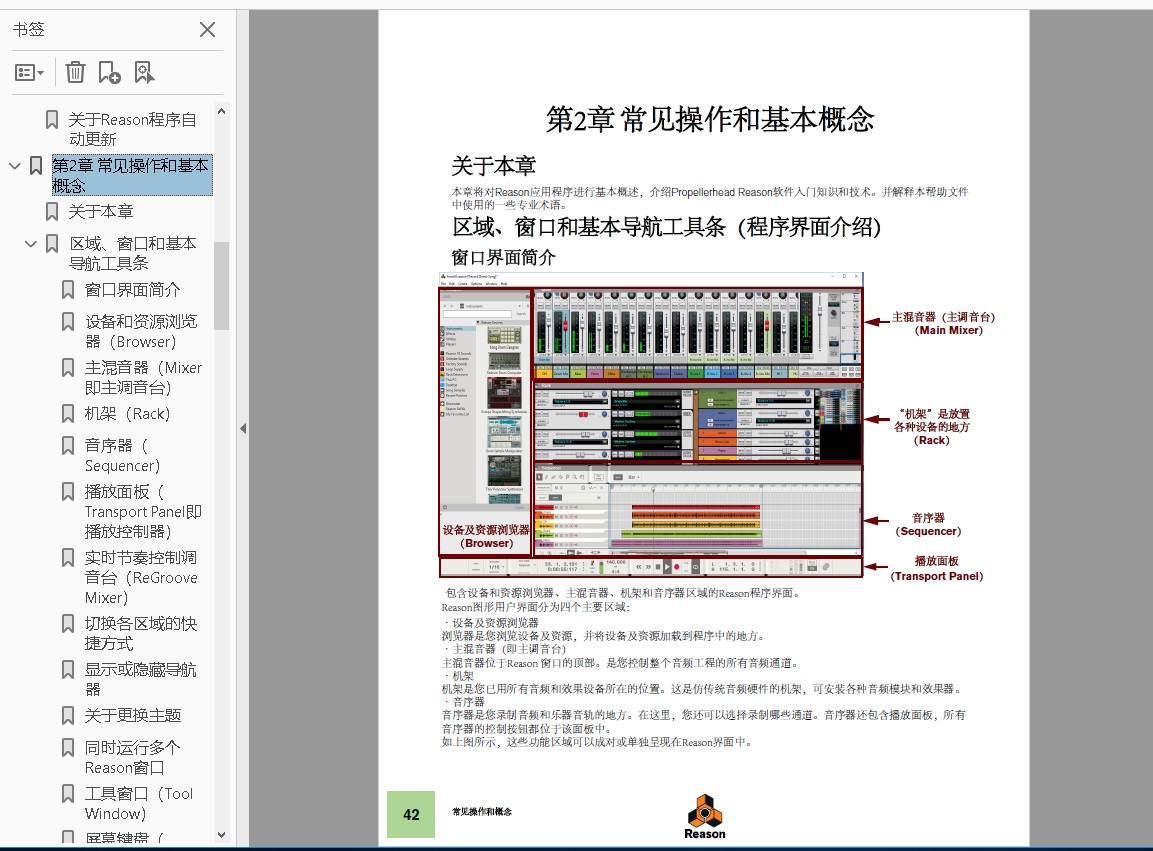The height and width of the screenshot is (851, 1153).
Task: Open bookmark 关于本章
Action: [101, 212]
